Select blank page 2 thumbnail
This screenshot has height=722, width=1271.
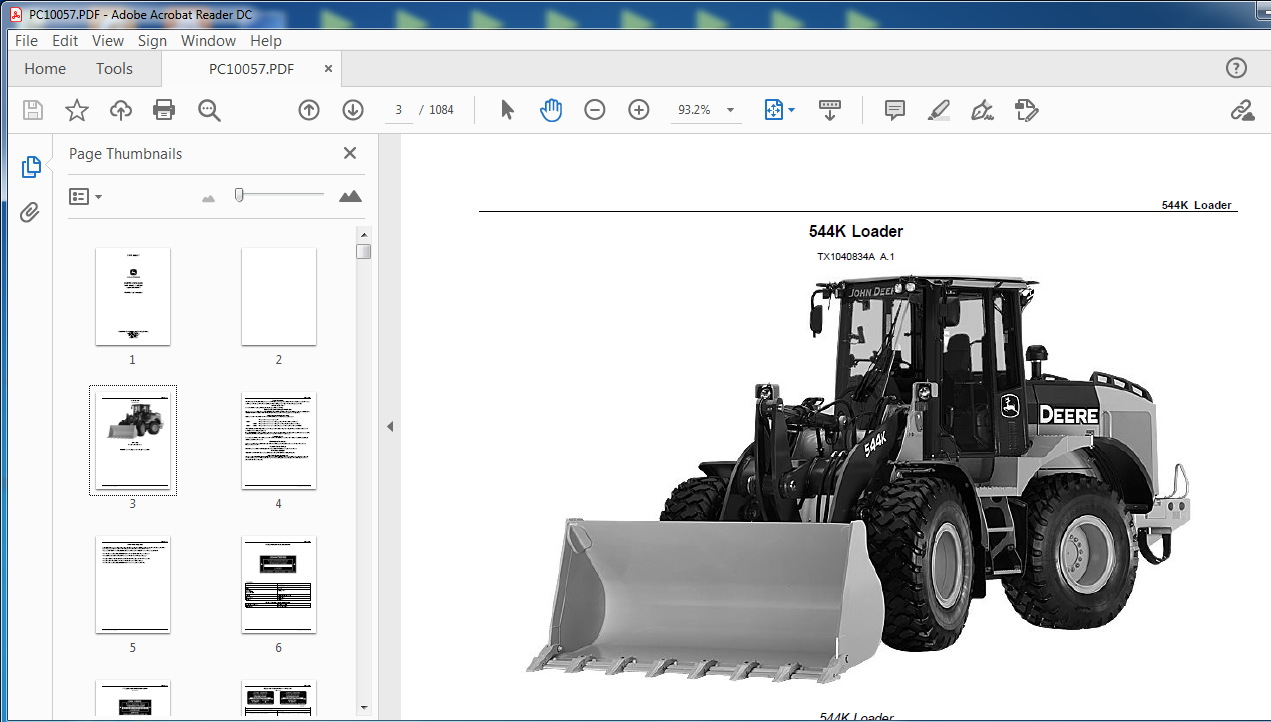pos(279,297)
